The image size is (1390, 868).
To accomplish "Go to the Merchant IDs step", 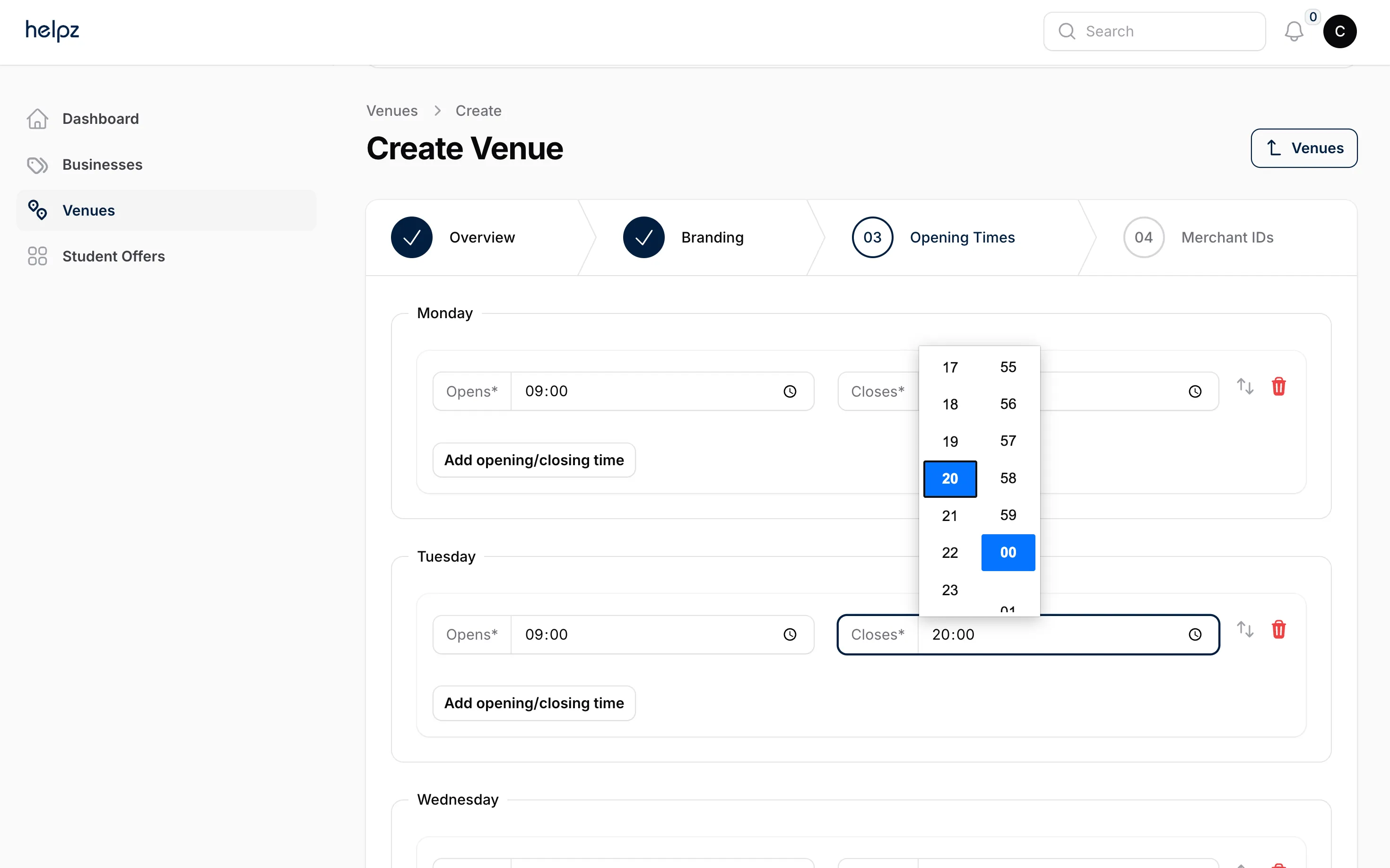I will [1198, 238].
